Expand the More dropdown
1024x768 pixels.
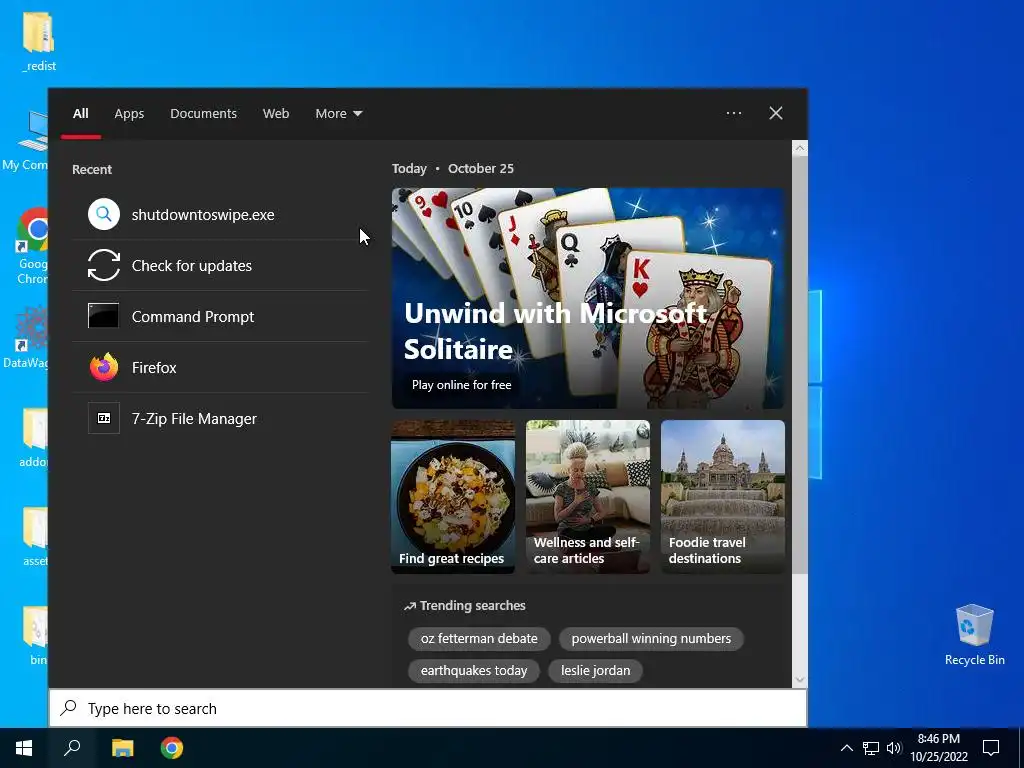click(x=338, y=113)
